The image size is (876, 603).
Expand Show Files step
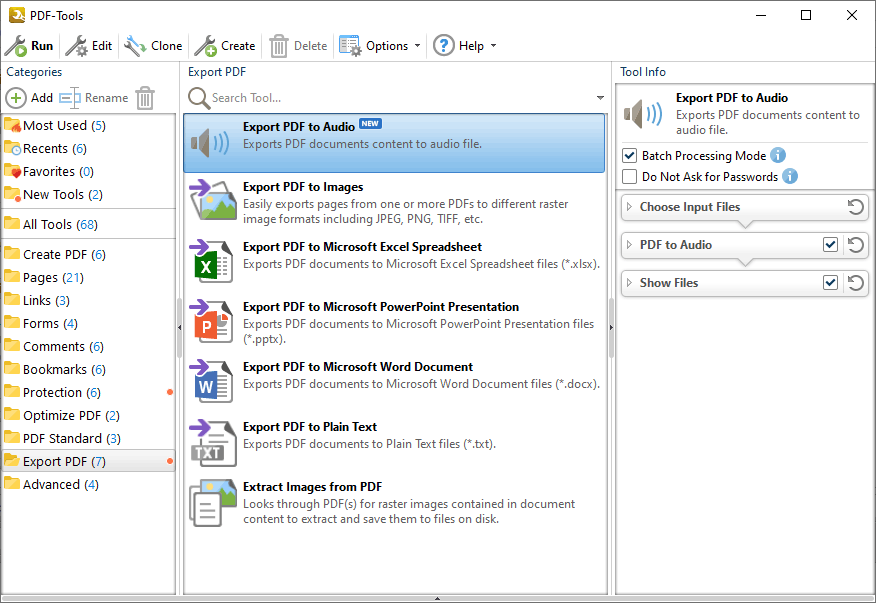click(x=630, y=283)
